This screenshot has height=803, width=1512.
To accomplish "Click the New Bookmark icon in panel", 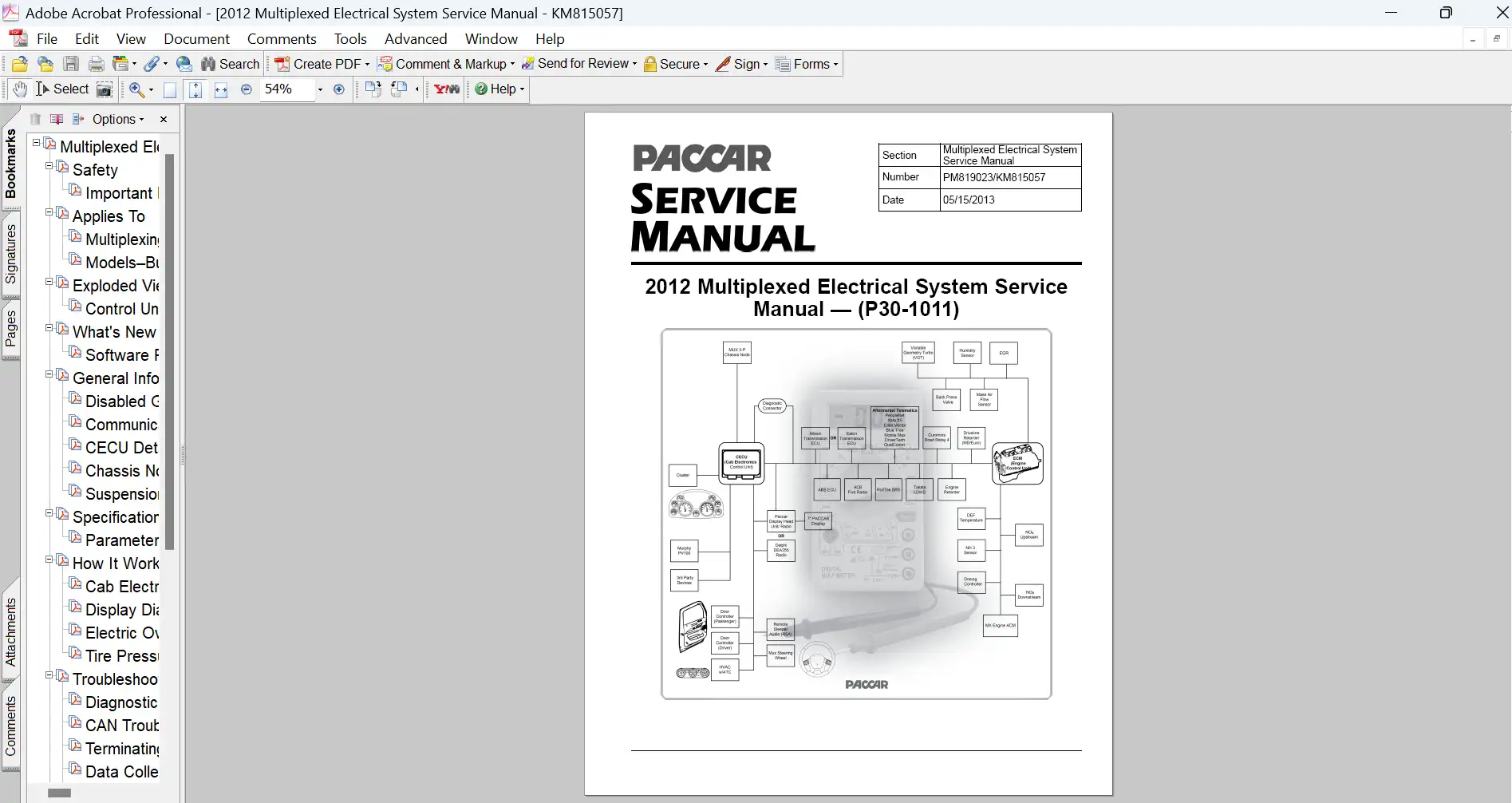I will (x=57, y=119).
